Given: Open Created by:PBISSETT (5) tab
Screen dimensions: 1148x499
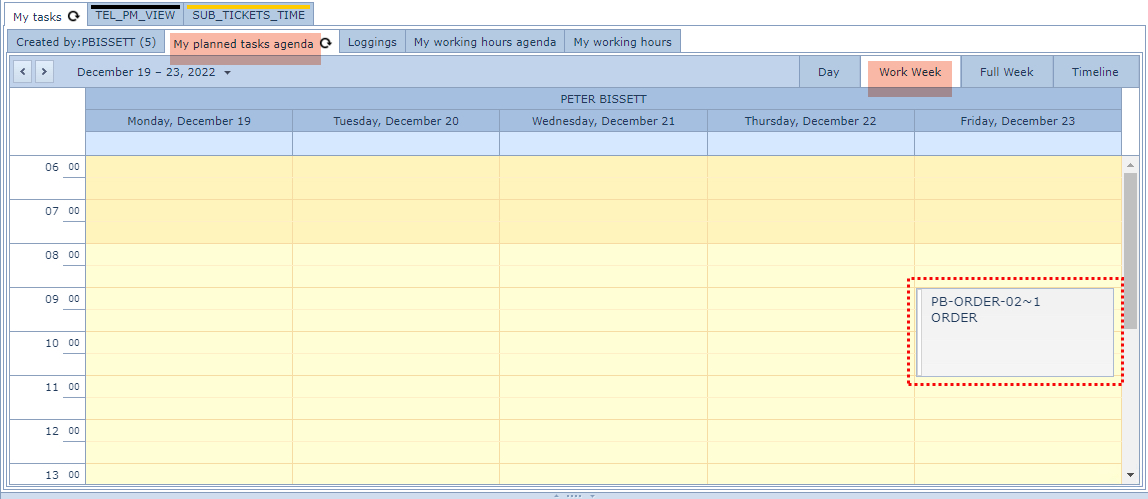Looking at the screenshot, I should pos(86,42).
